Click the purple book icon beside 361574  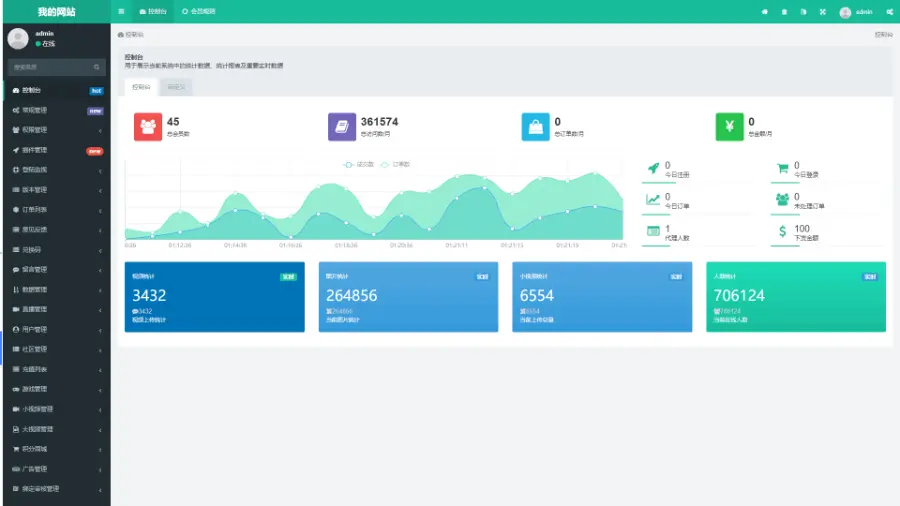[x=342, y=127]
